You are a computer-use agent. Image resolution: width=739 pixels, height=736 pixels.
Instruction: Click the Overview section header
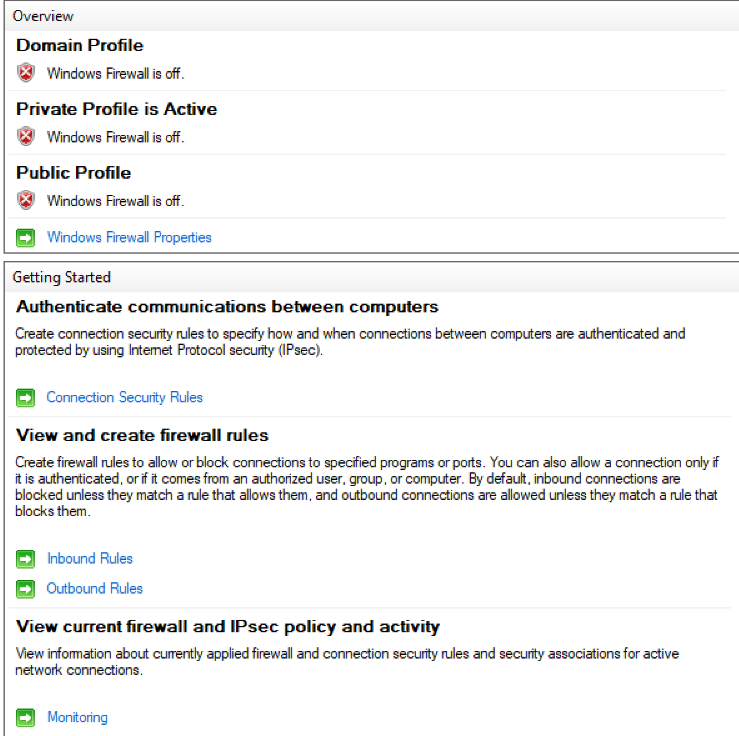(x=43, y=16)
